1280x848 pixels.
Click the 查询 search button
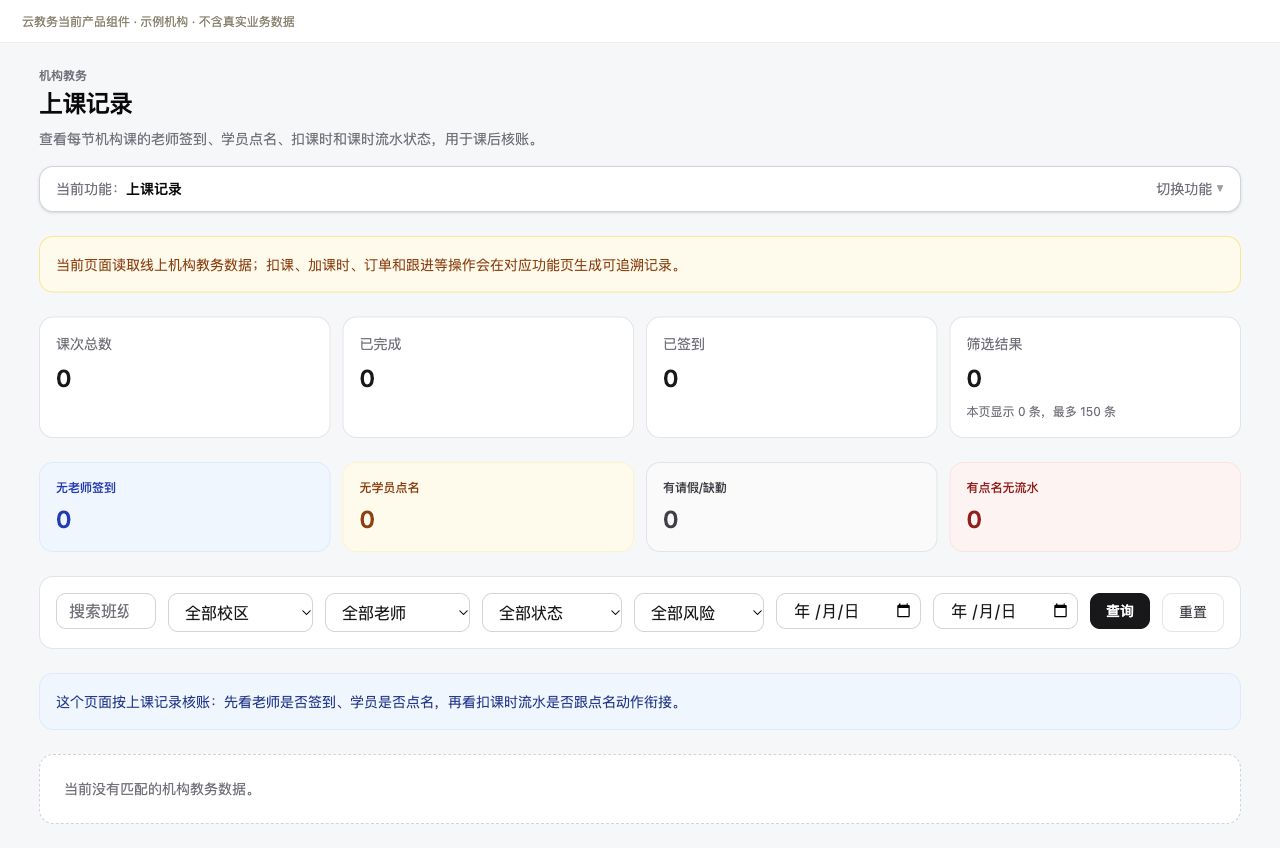(1120, 611)
